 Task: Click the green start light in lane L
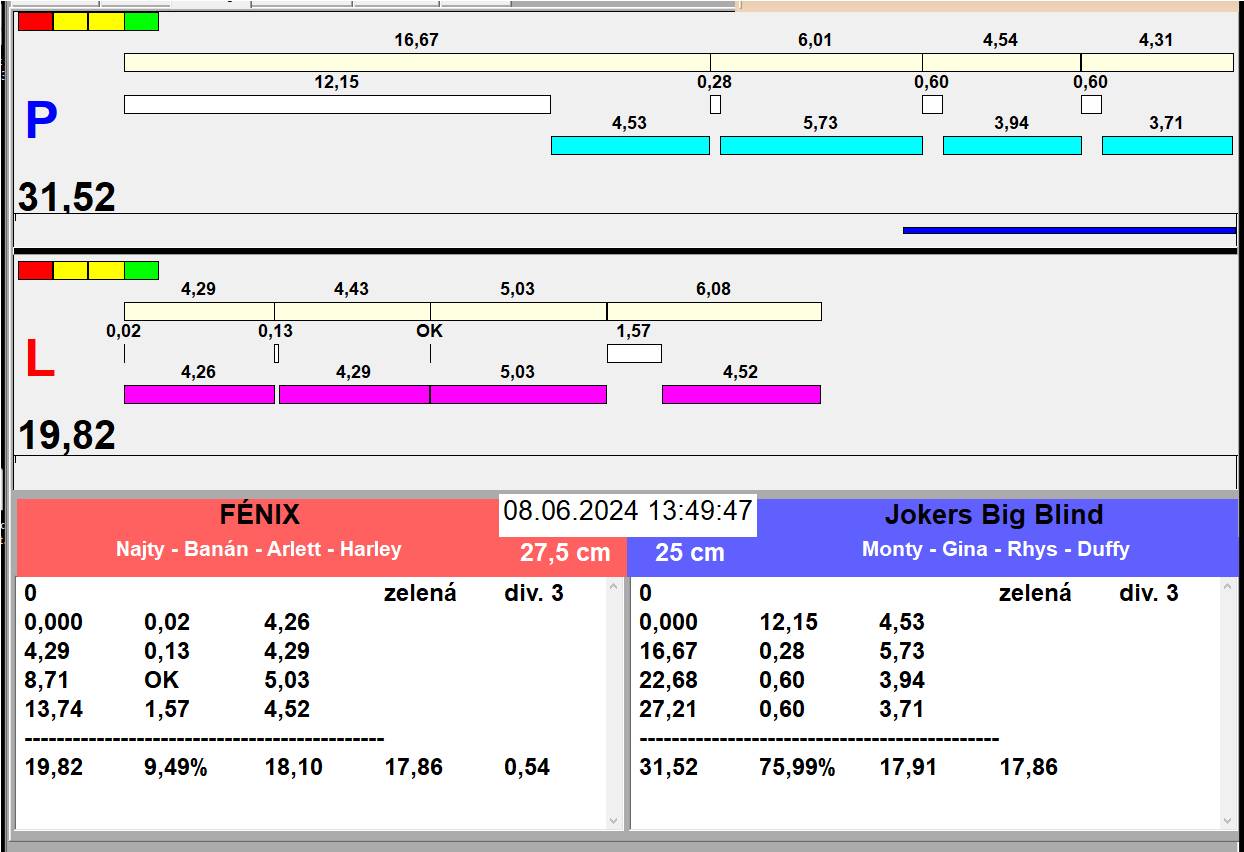tap(141, 270)
